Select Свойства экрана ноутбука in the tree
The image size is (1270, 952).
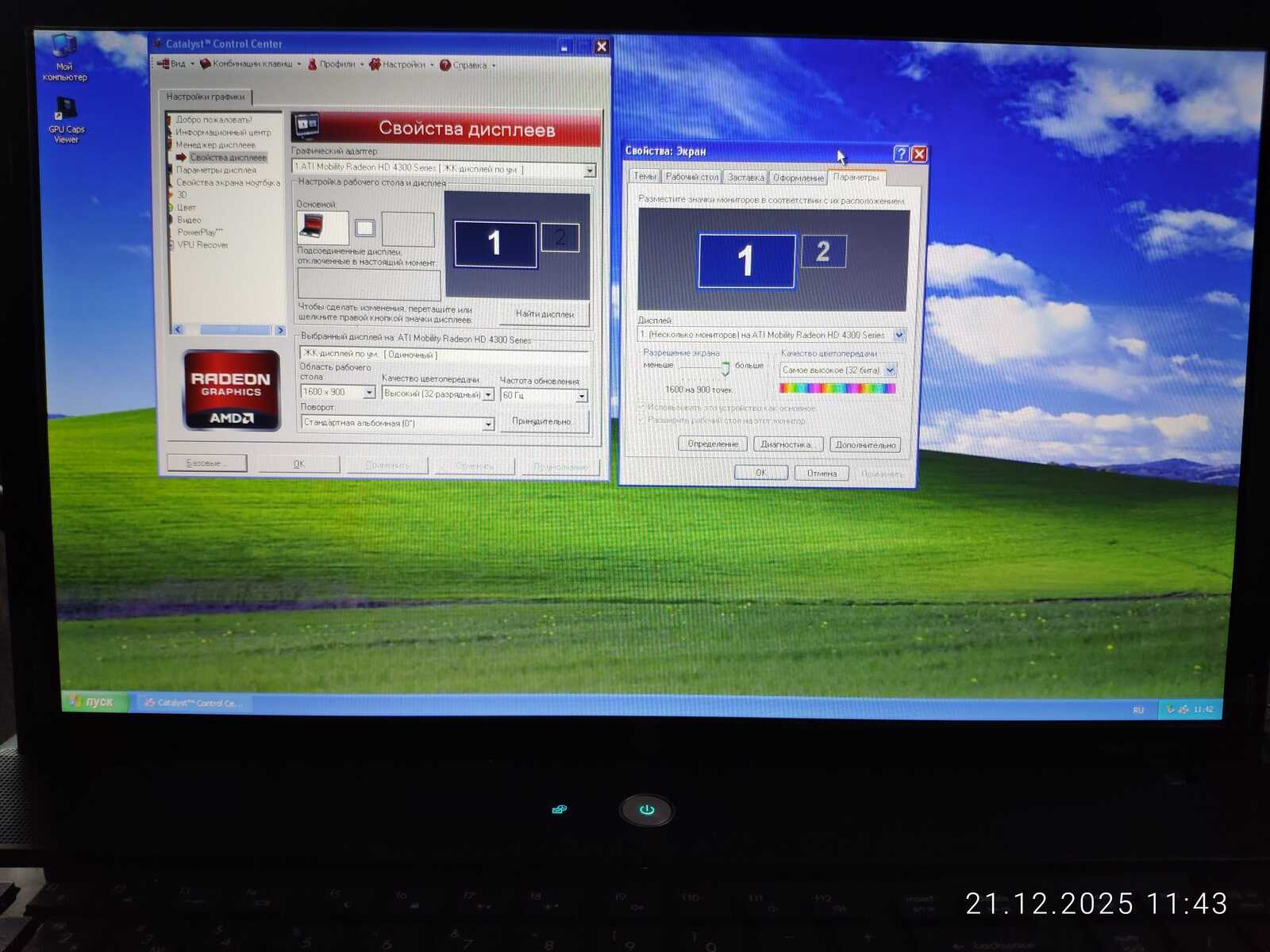tap(228, 182)
